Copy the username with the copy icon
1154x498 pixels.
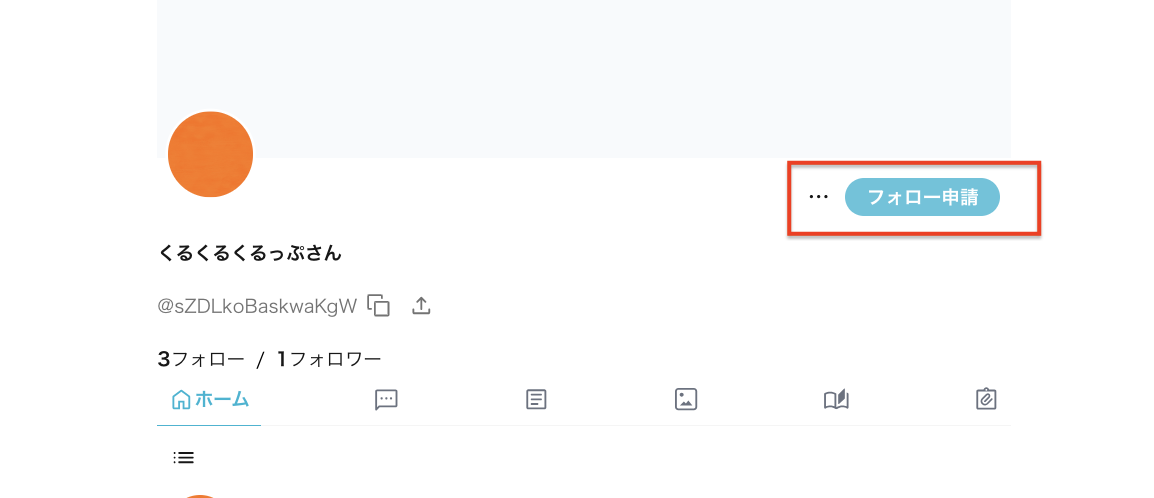(379, 305)
